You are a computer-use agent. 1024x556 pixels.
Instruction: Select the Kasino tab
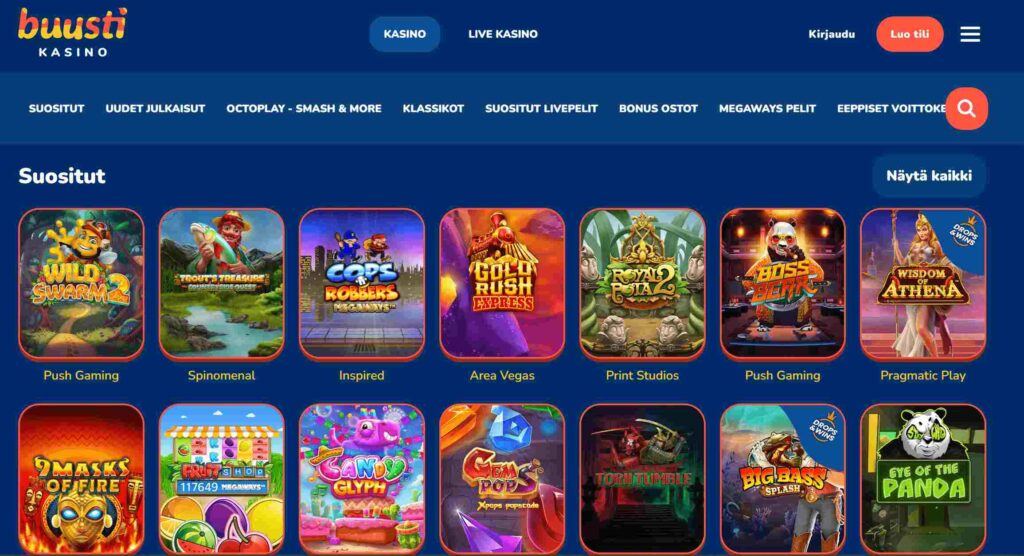405,34
